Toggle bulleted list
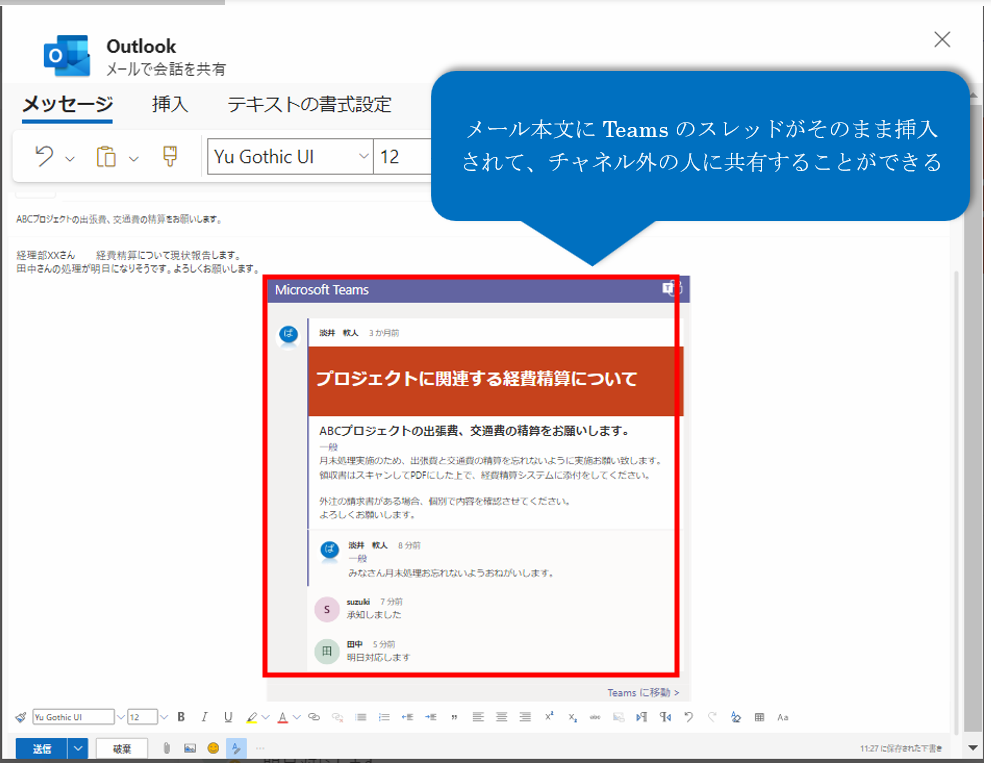The image size is (991, 763). point(361,717)
